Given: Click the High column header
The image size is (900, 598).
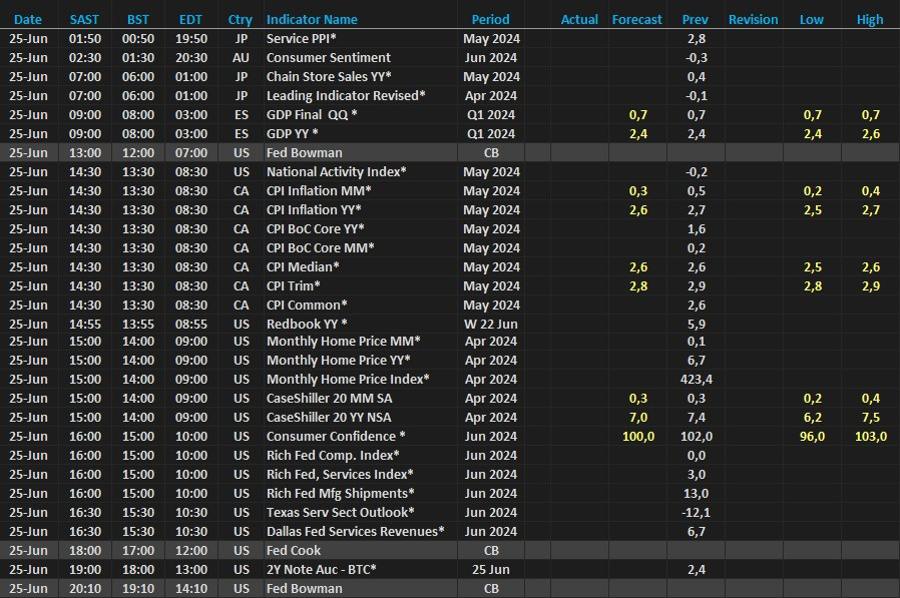Looking at the screenshot, I should click(870, 20).
